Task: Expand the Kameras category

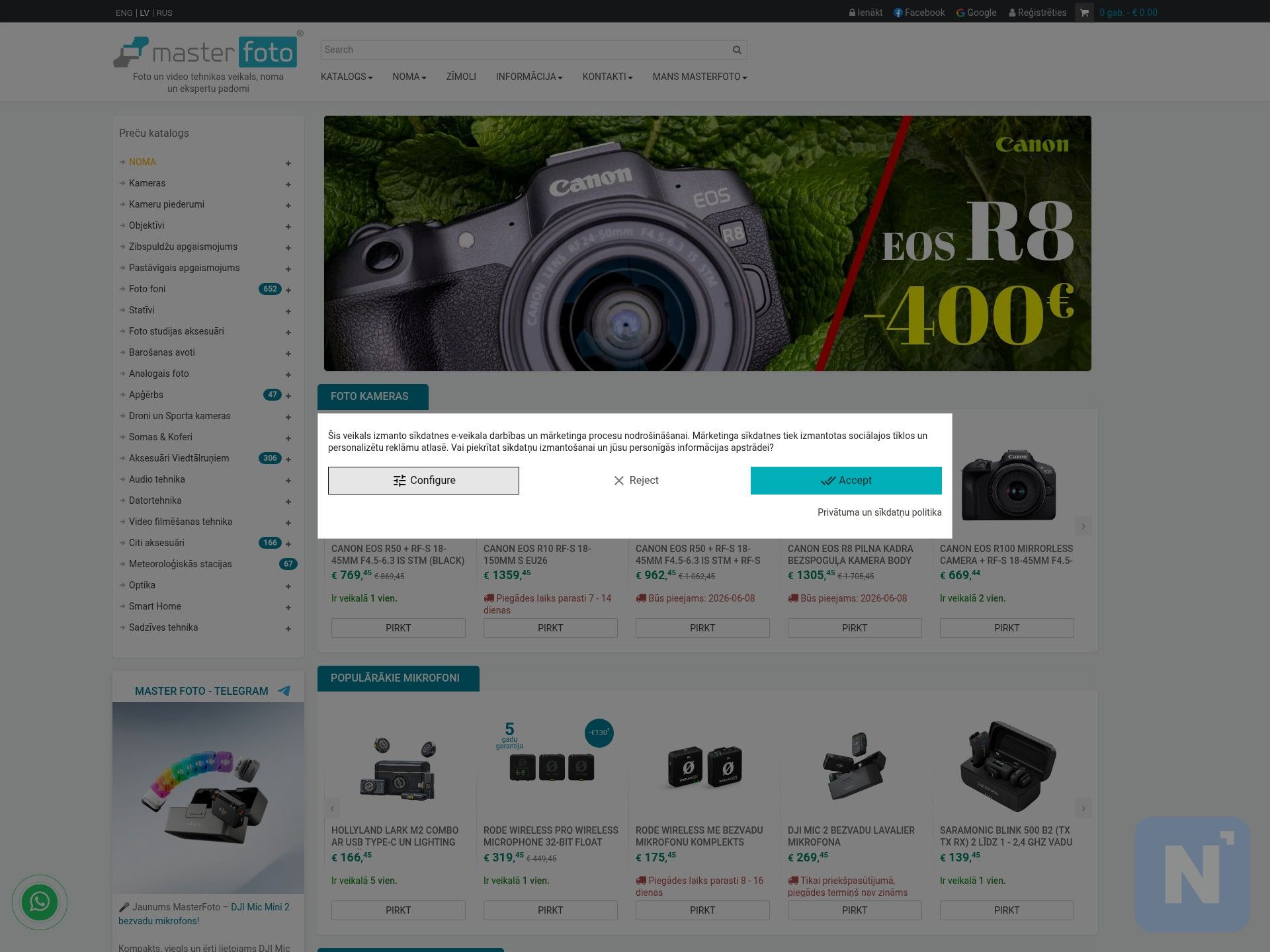Action: click(288, 184)
